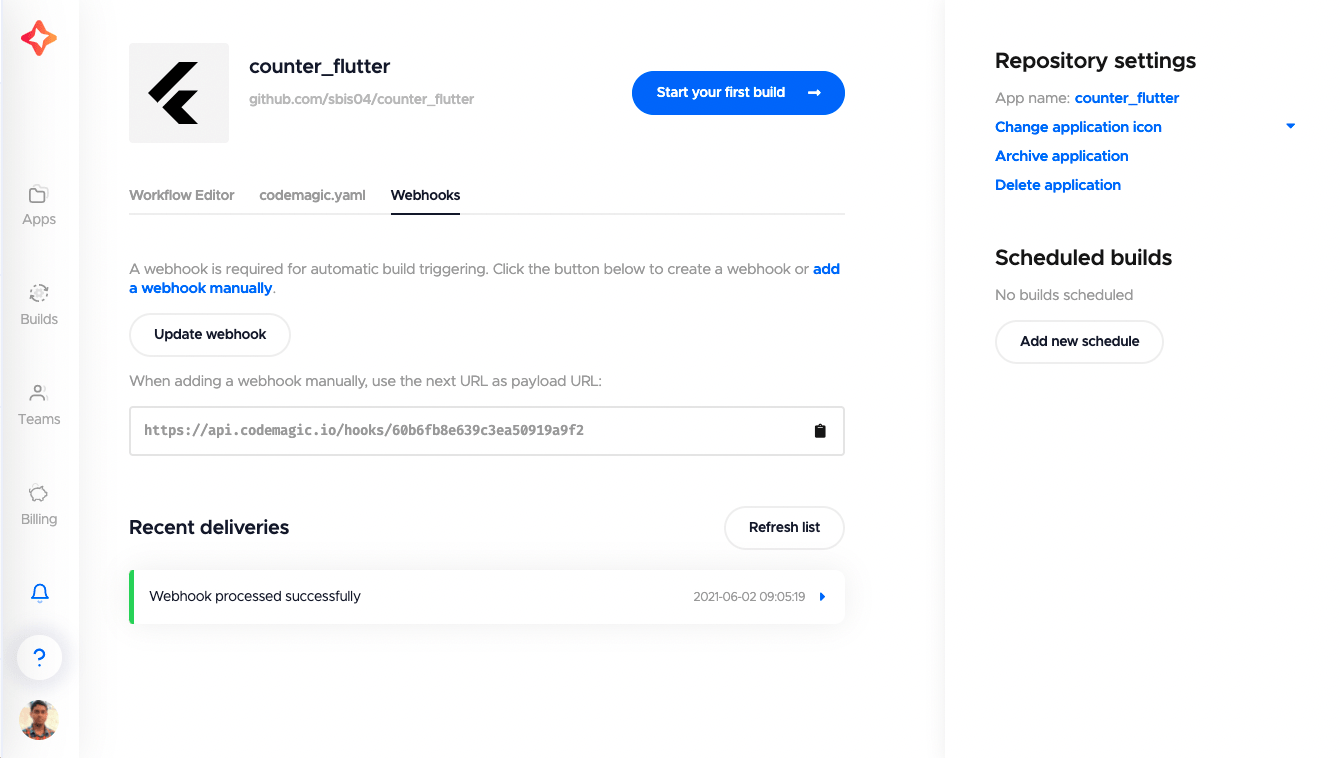Open the Apps section in sidebar
1340x758 pixels.
[x=39, y=206]
